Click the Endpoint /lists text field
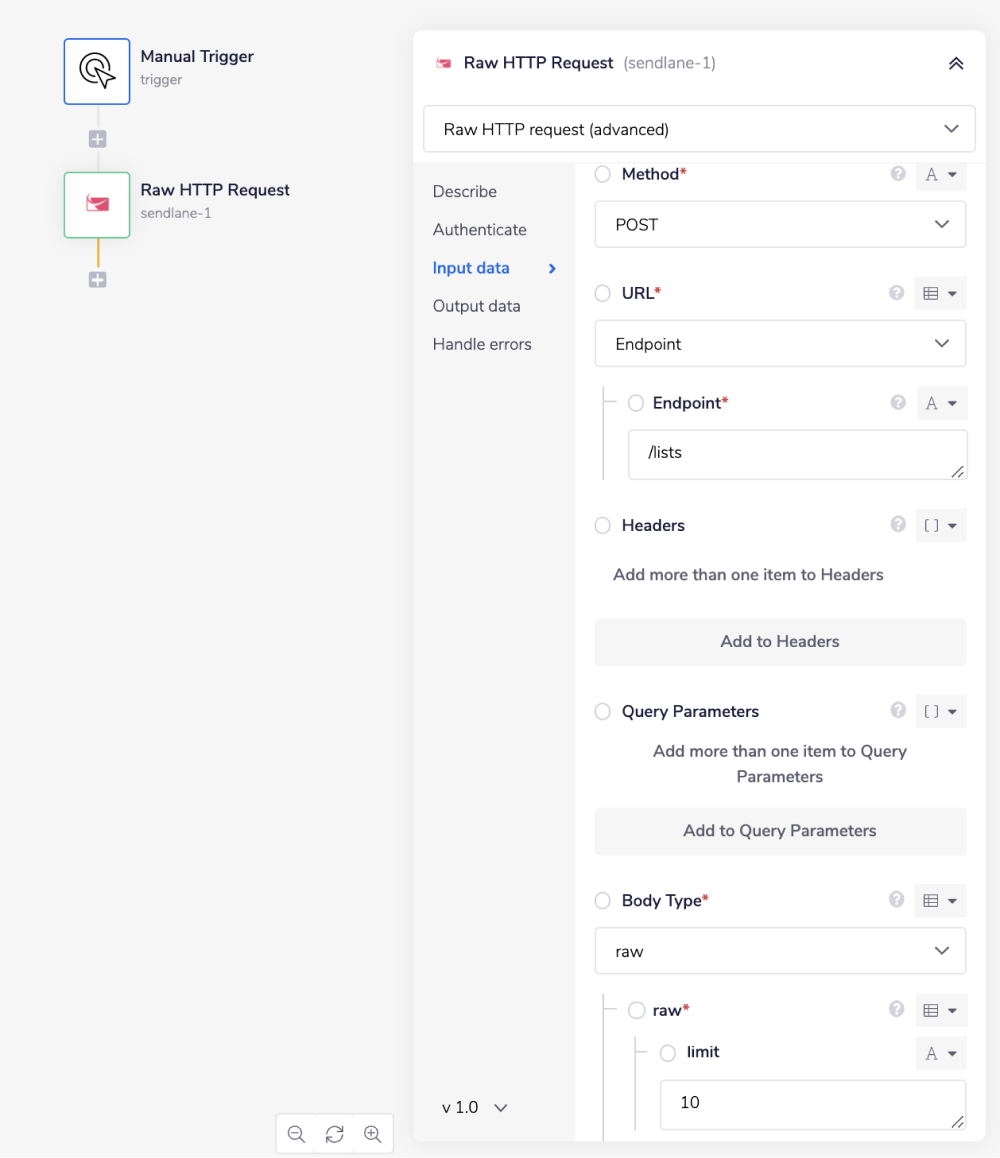Screen dimensions: 1000x1158 pyautogui.click(x=797, y=454)
